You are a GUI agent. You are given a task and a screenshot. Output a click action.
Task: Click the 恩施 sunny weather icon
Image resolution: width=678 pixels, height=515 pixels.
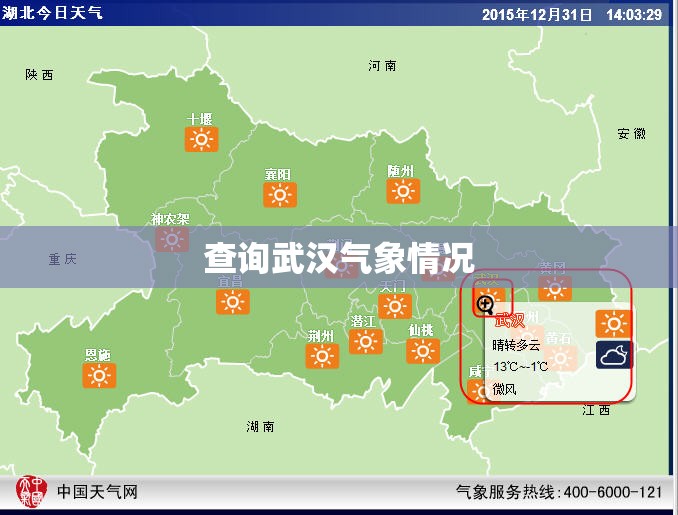pos(99,375)
